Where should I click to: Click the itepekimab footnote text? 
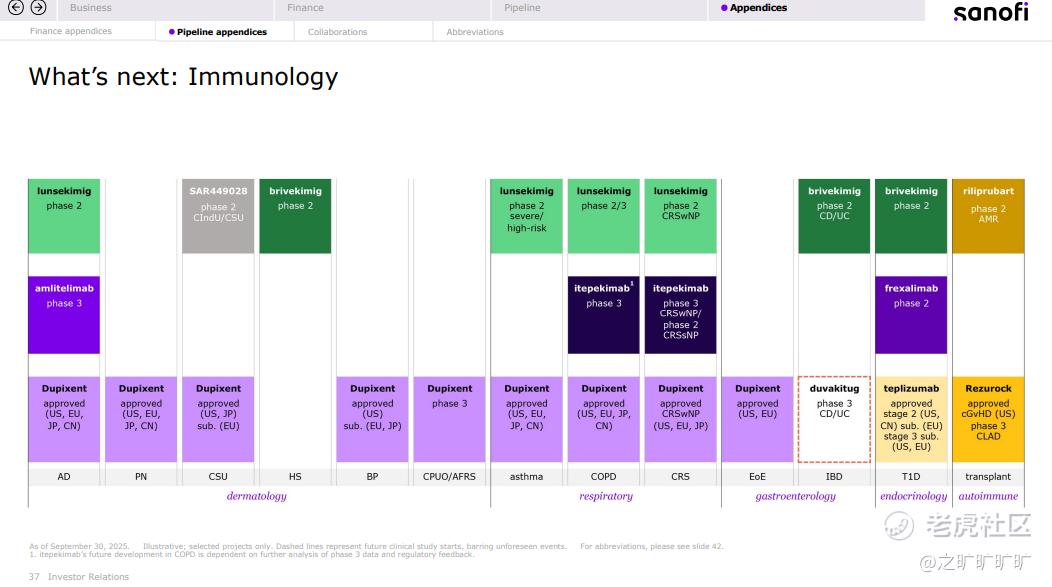pos(252,555)
